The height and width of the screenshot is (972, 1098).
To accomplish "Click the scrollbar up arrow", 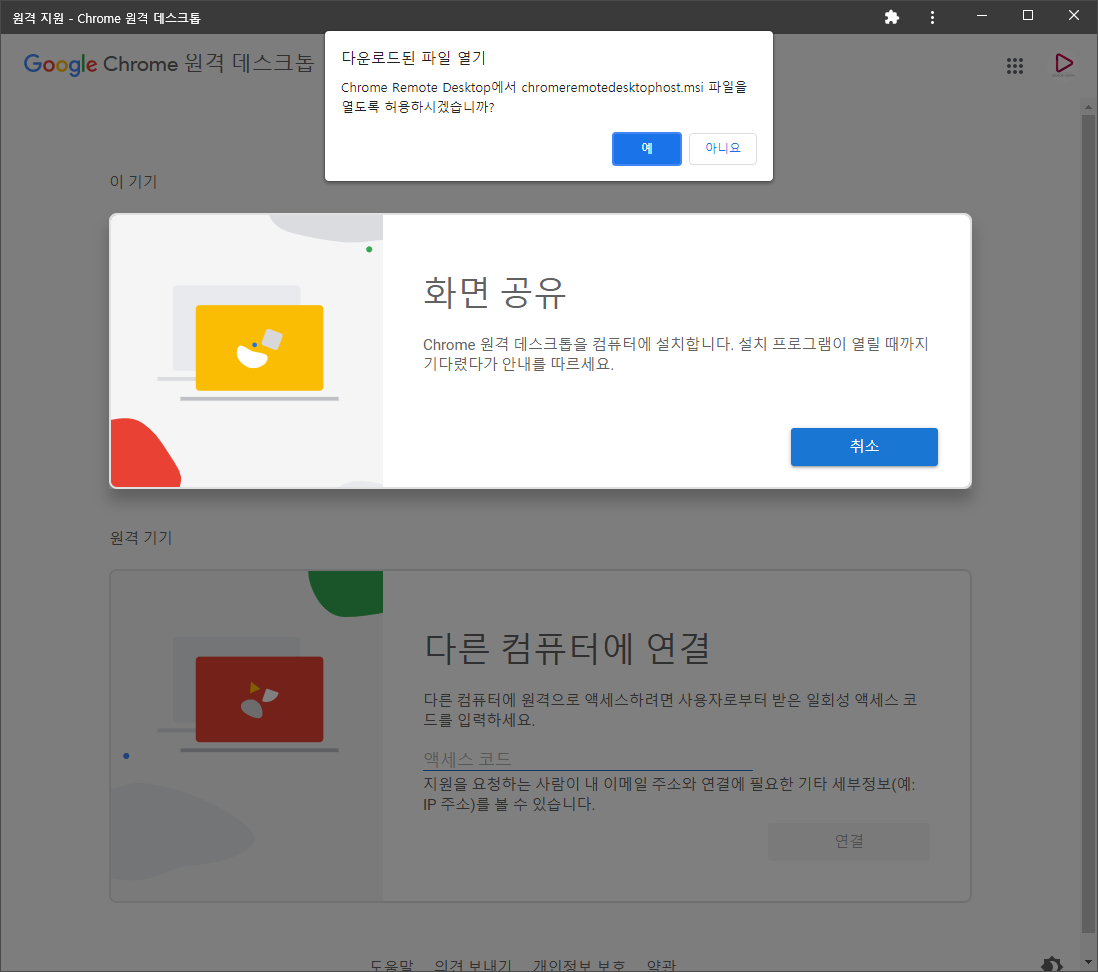I will pos(1087,107).
